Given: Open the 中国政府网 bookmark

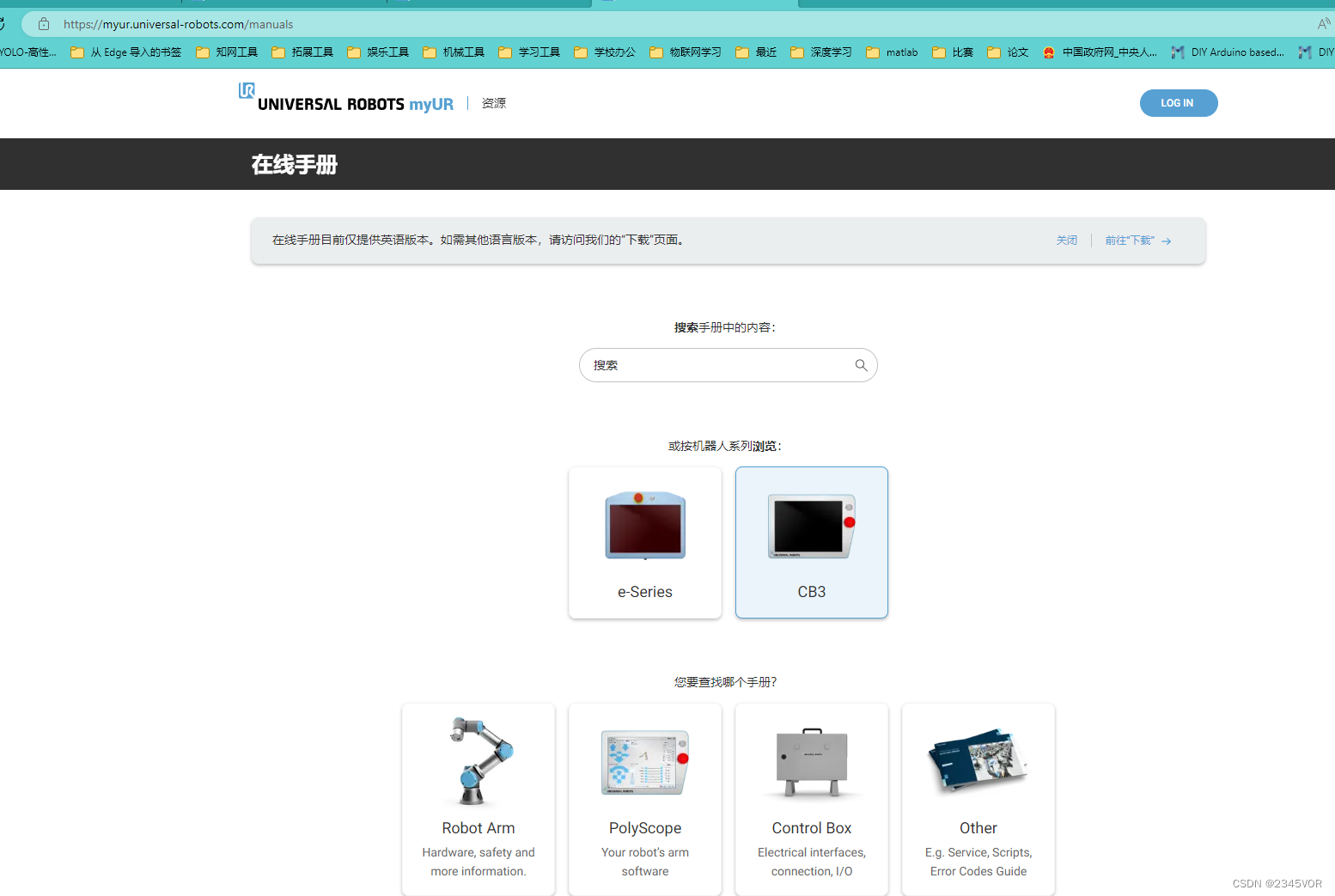Looking at the screenshot, I should tap(1100, 52).
